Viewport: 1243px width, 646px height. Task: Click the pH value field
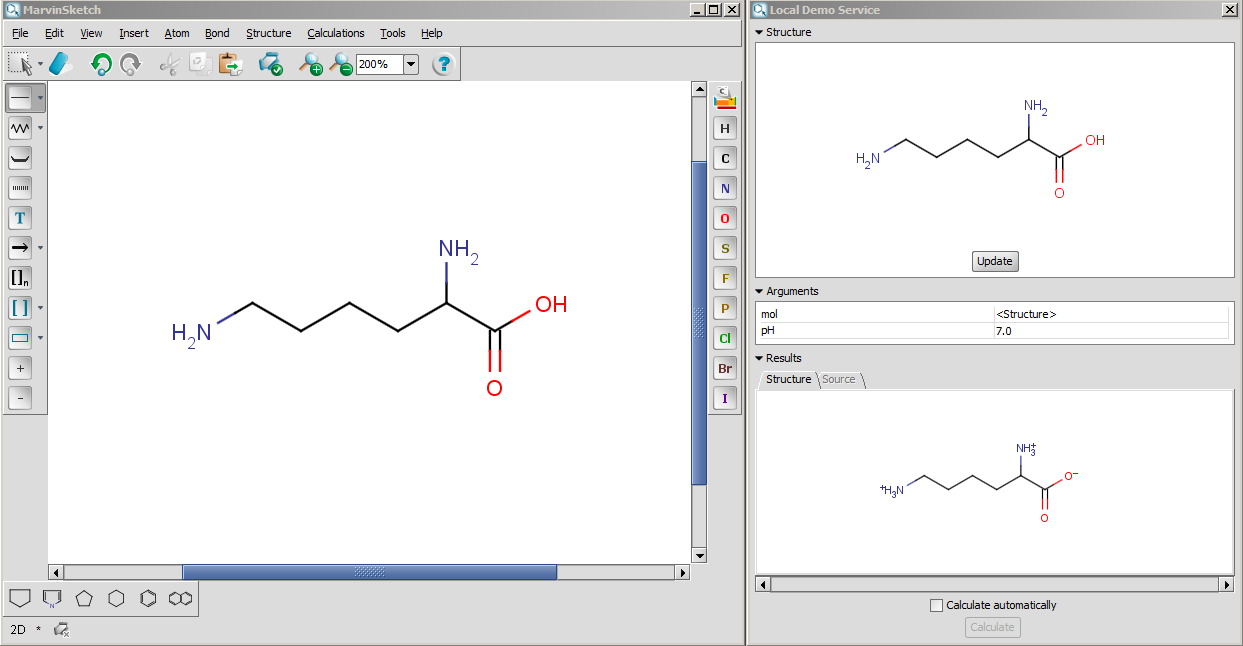coord(1110,330)
